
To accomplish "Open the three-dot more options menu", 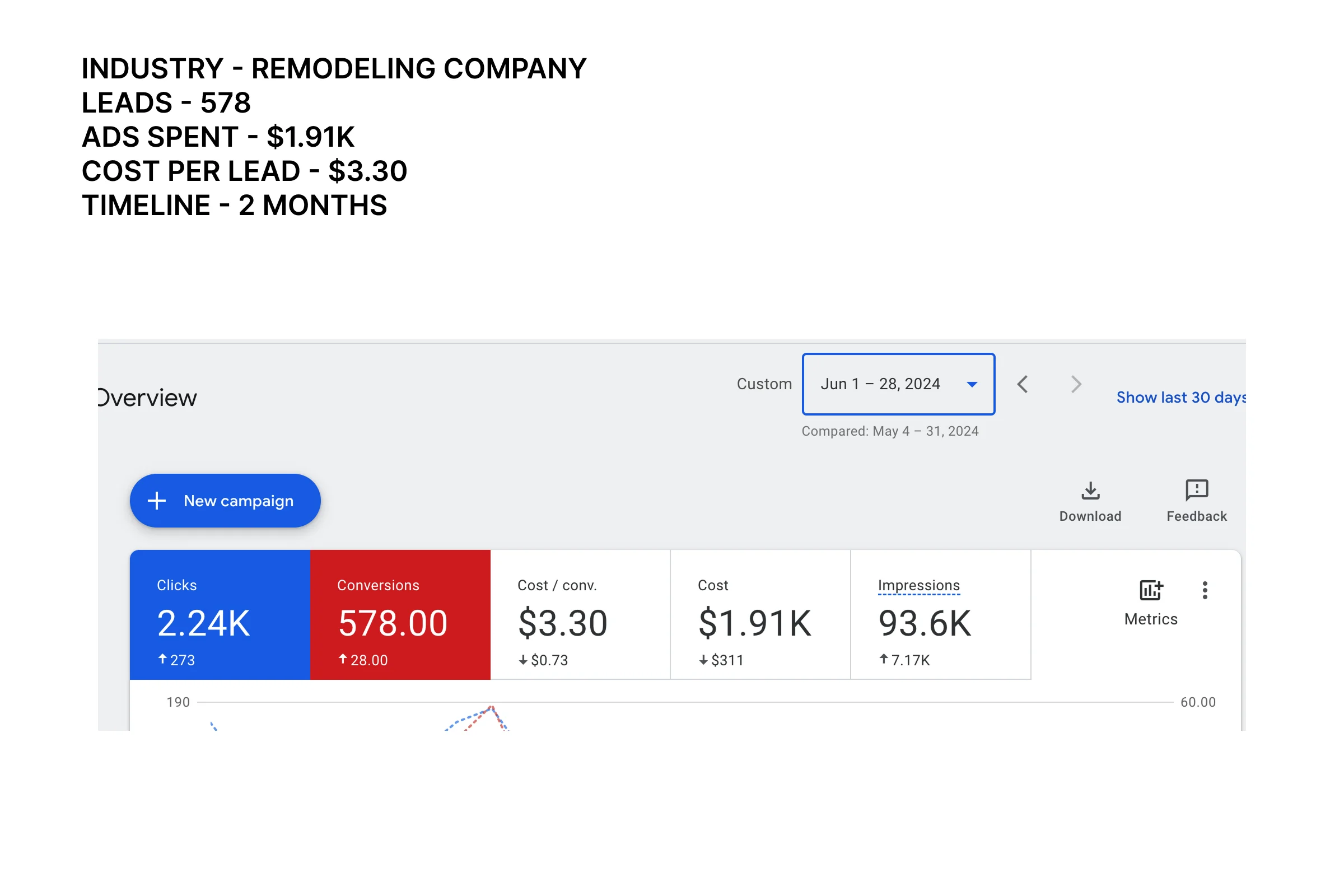I will coord(1205,590).
